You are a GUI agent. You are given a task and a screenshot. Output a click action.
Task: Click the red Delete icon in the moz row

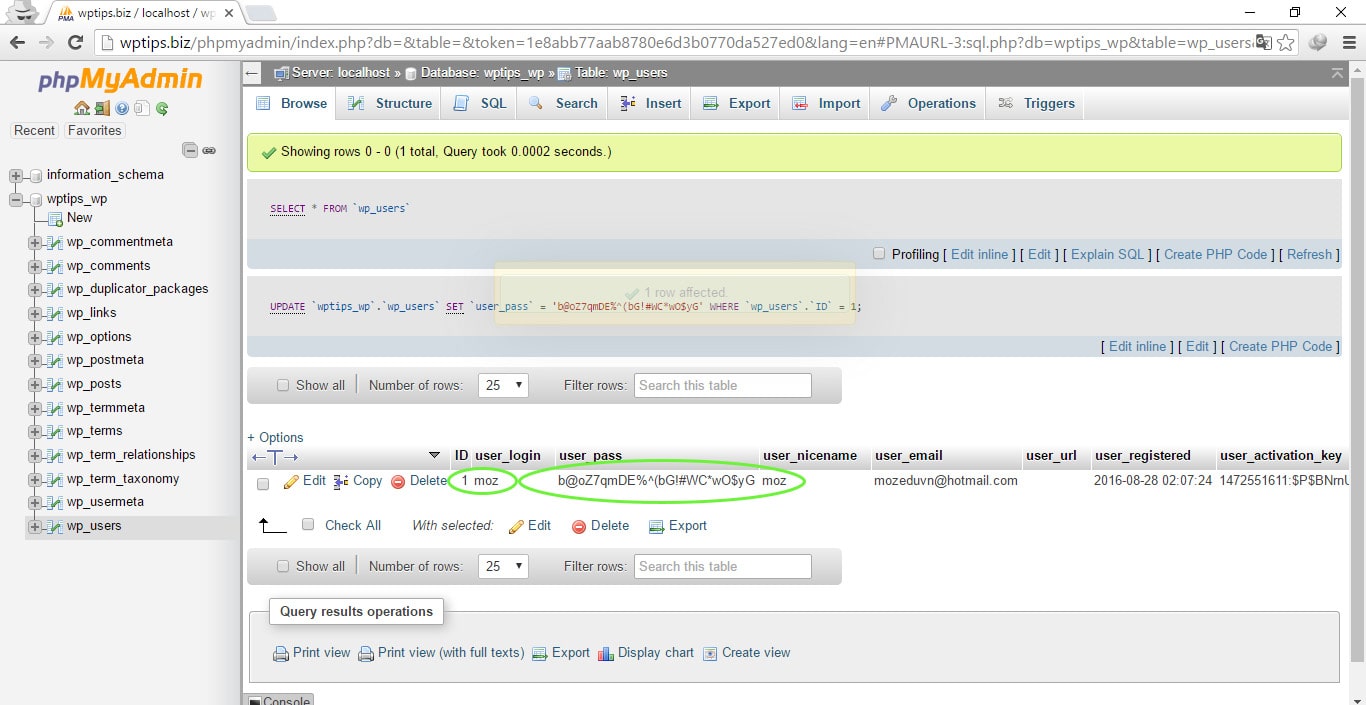pyautogui.click(x=398, y=481)
